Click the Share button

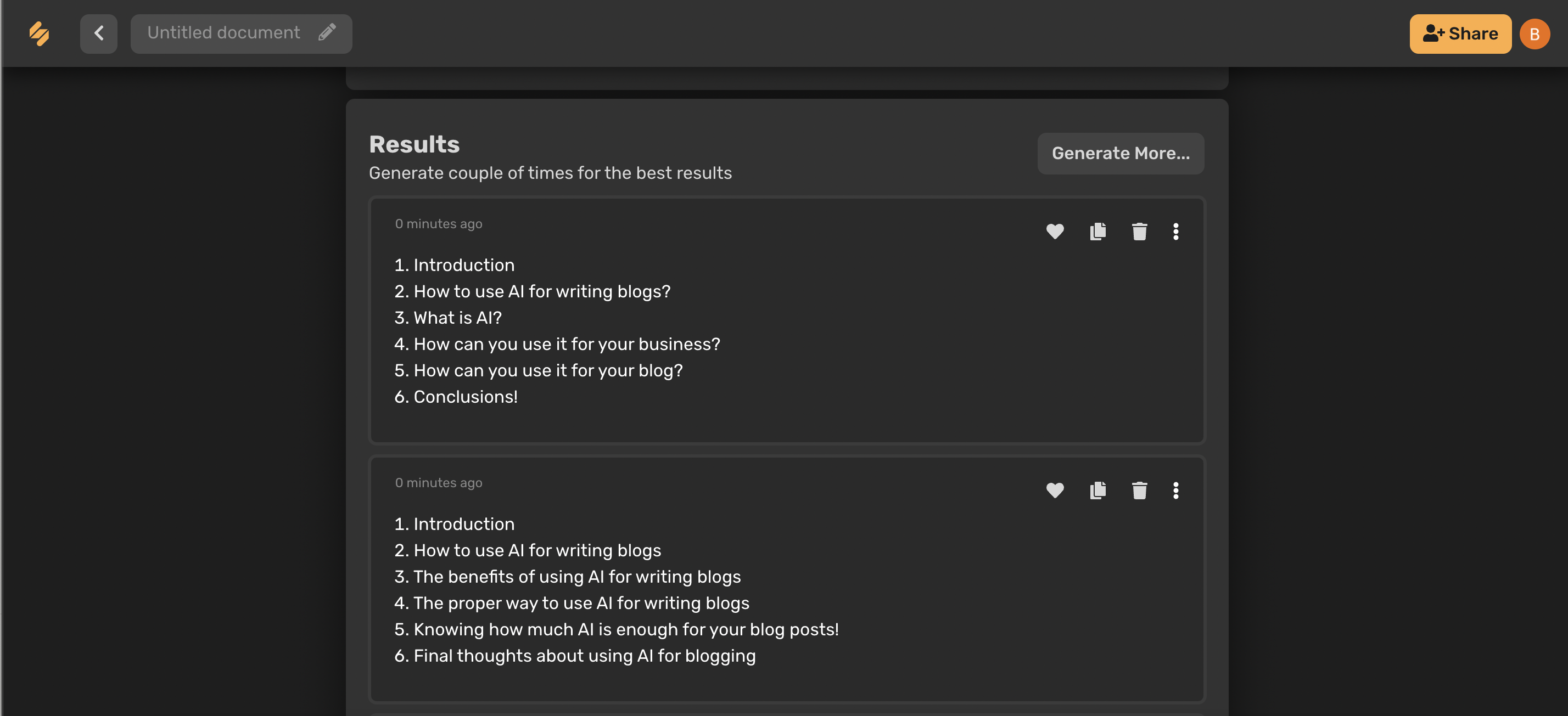tap(1460, 34)
